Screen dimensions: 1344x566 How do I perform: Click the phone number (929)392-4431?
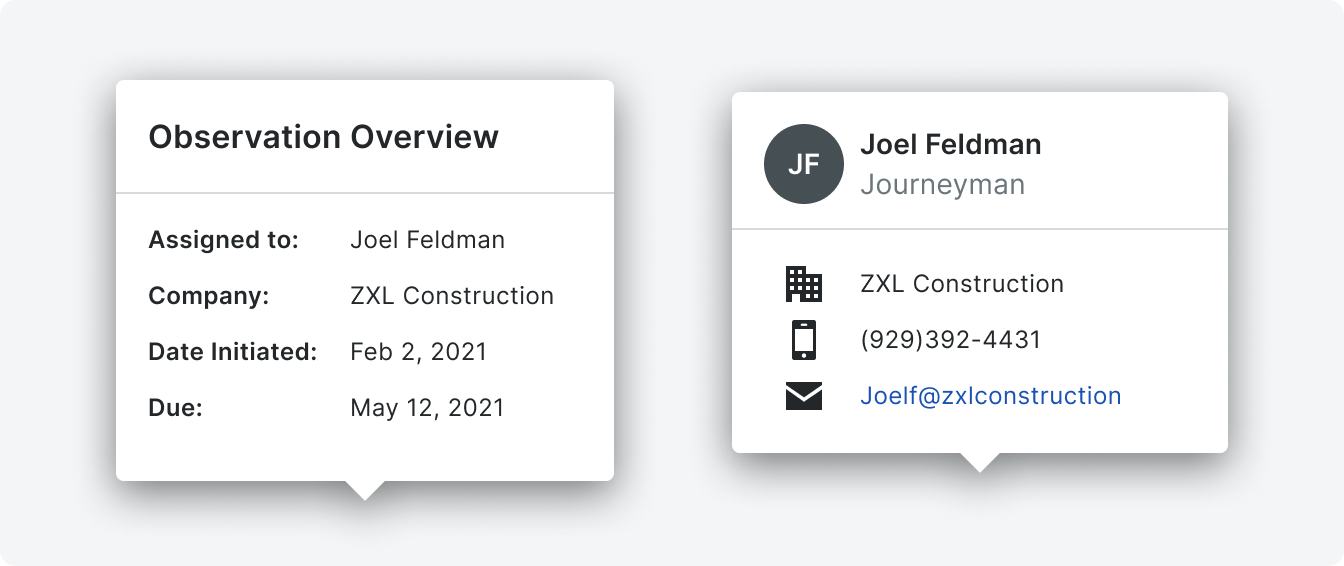coord(950,340)
